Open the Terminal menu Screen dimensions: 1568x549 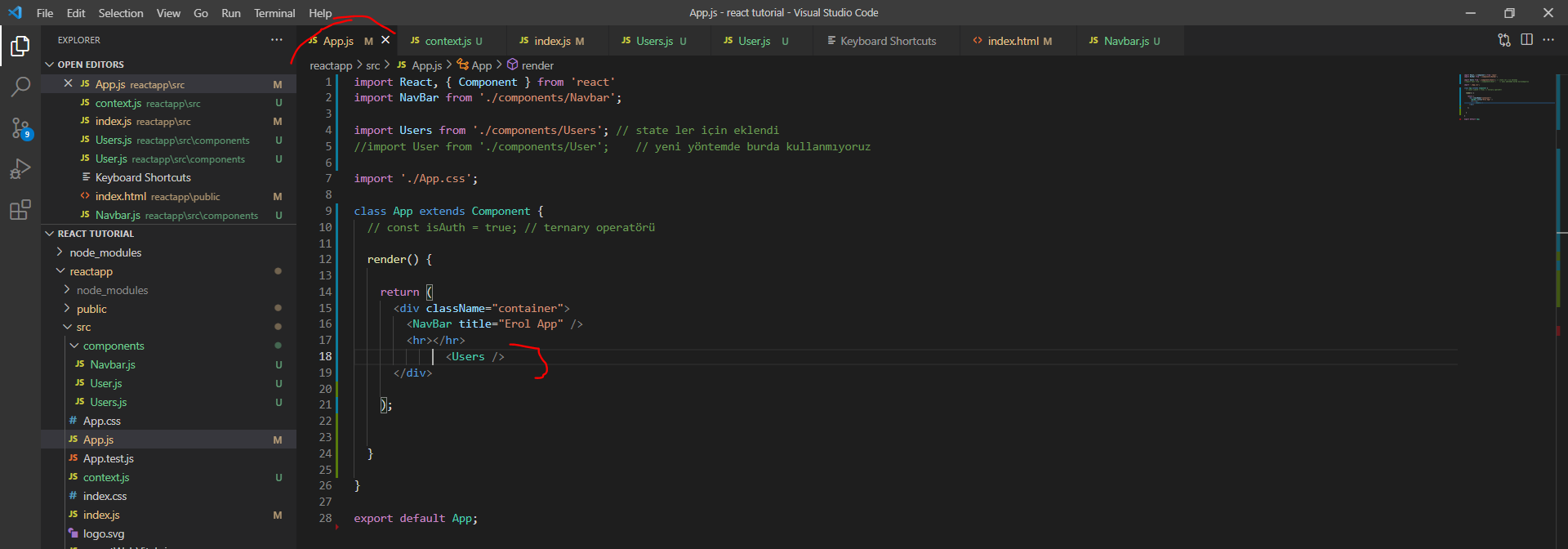coord(274,13)
